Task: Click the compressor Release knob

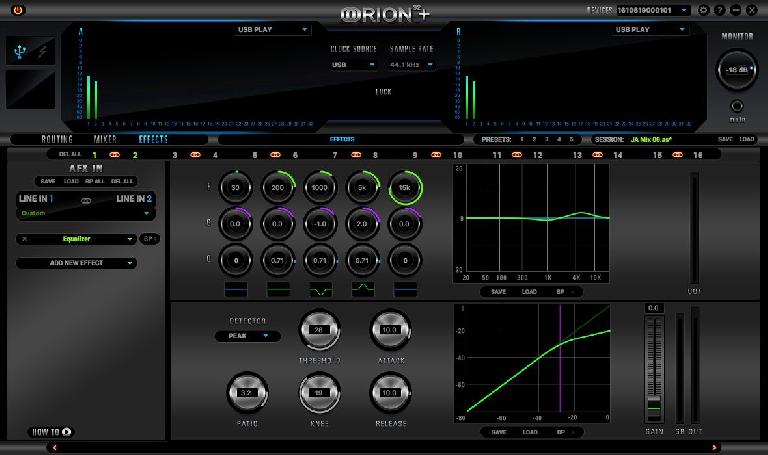Action: (390, 393)
